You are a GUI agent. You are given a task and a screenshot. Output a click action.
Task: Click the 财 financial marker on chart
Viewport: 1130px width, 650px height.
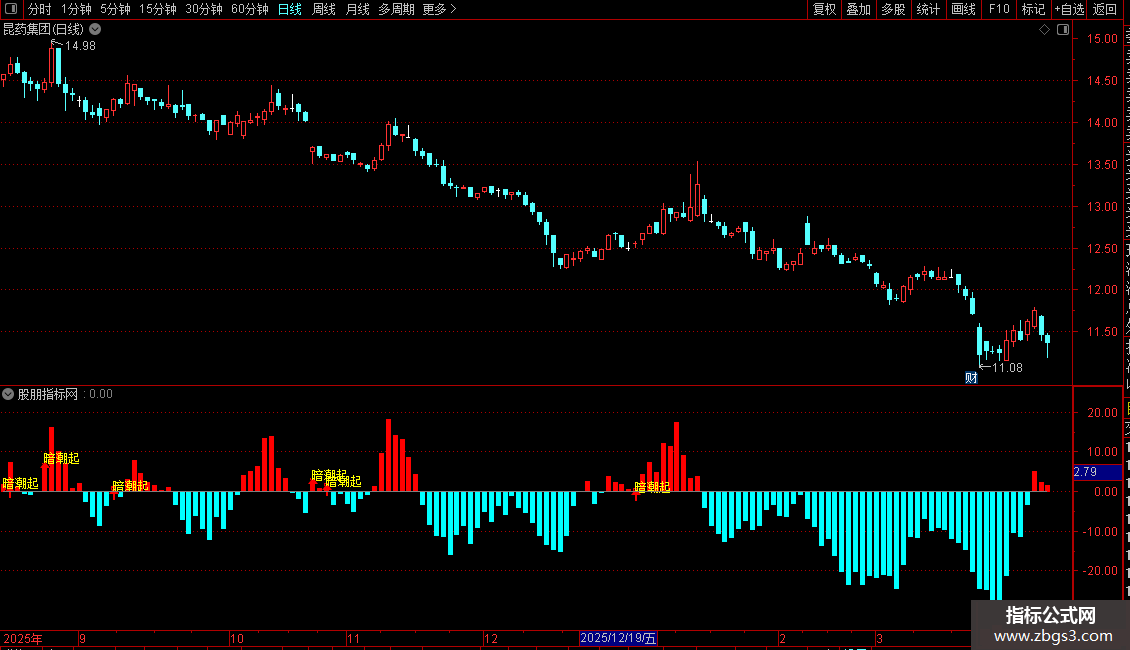click(x=971, y=378)
